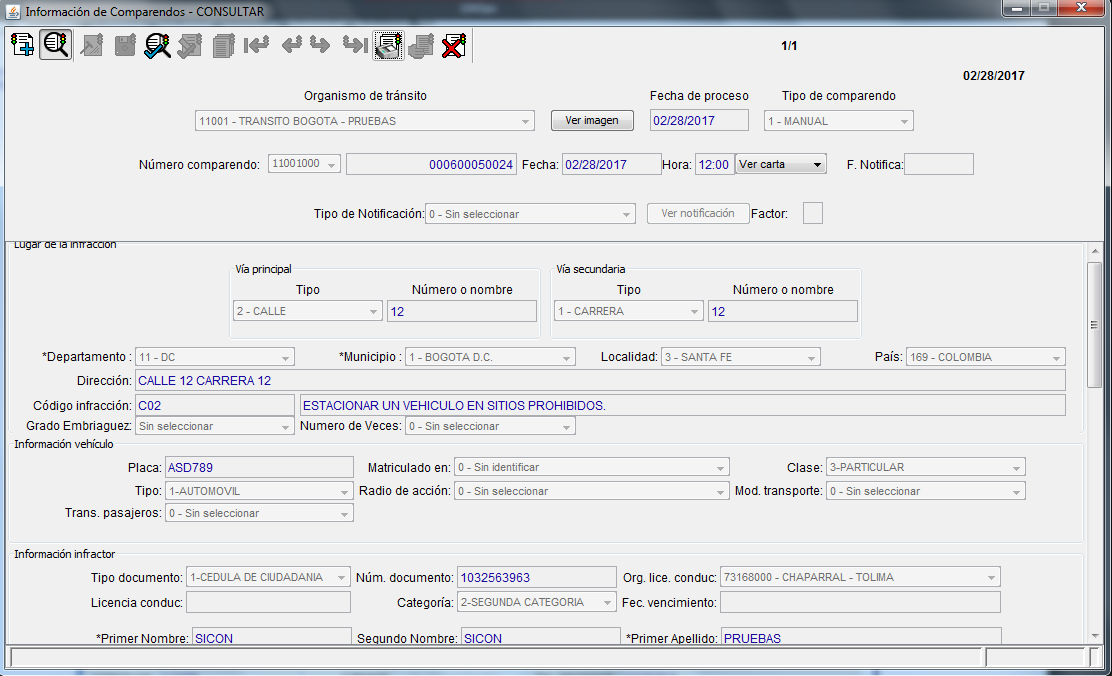Expand the Organismo de tránsito dropdown
Screen dimensions: 1112x676
coord(526,121)
